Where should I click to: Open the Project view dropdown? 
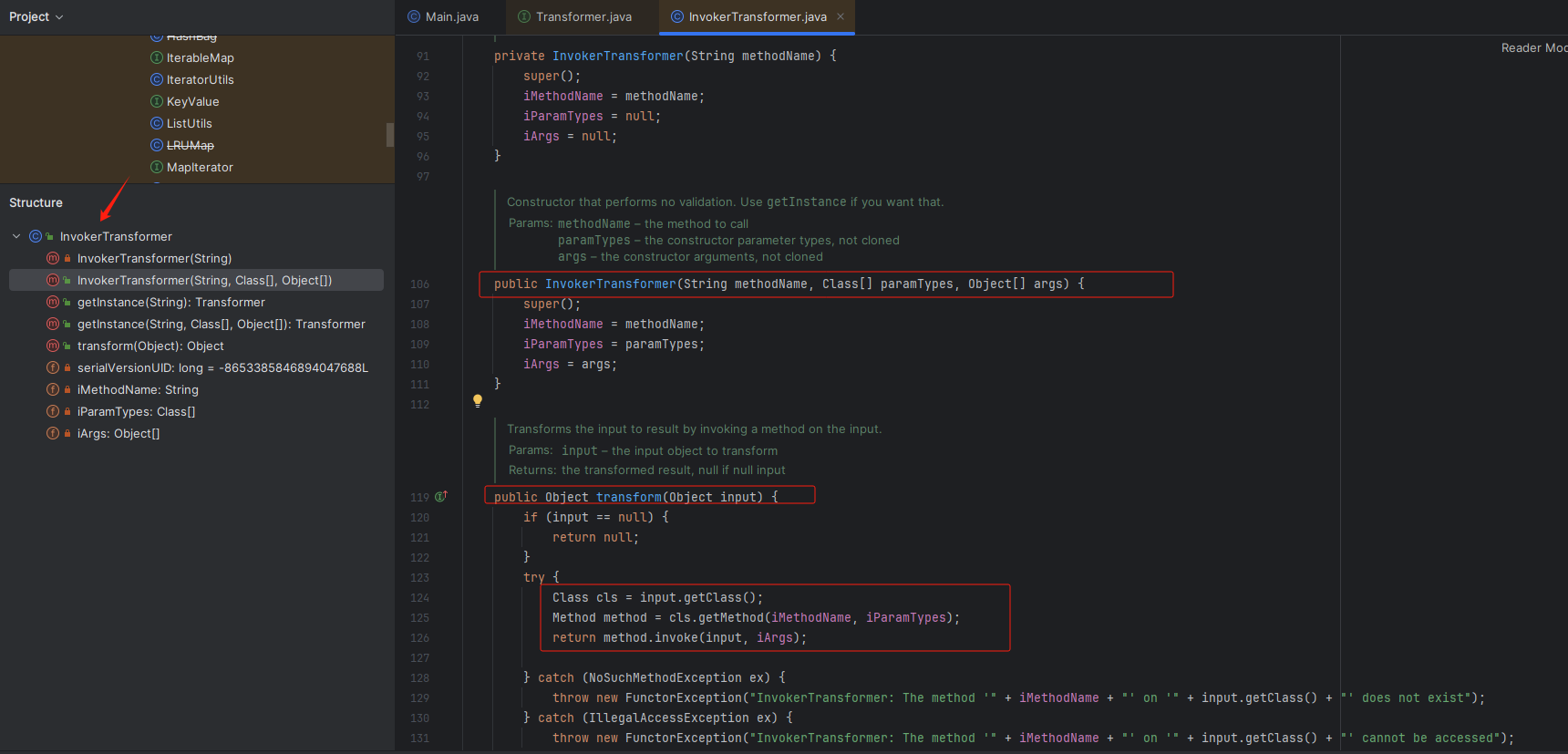(x=36, y=16)
